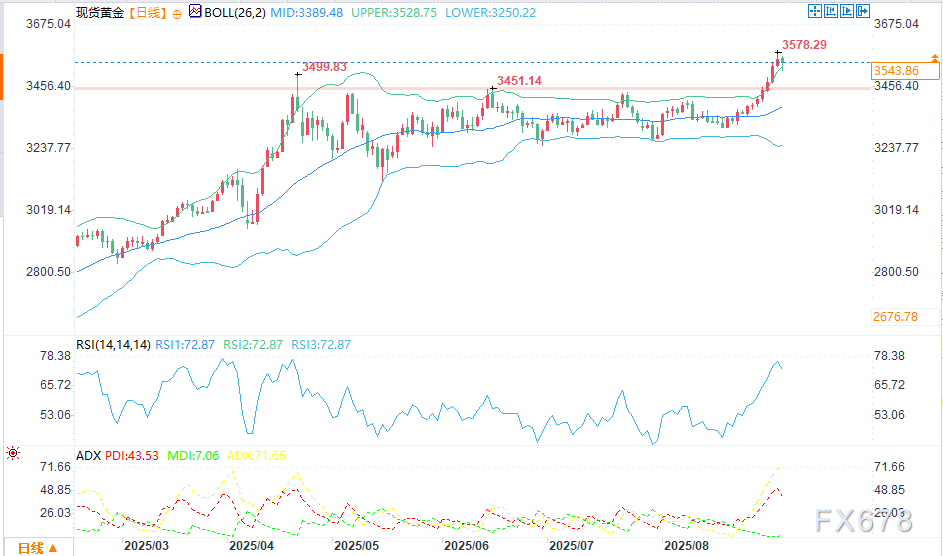Click the orange 3543.86 current price tag
The image size is (943, 556).
click(x=896, y=71)
